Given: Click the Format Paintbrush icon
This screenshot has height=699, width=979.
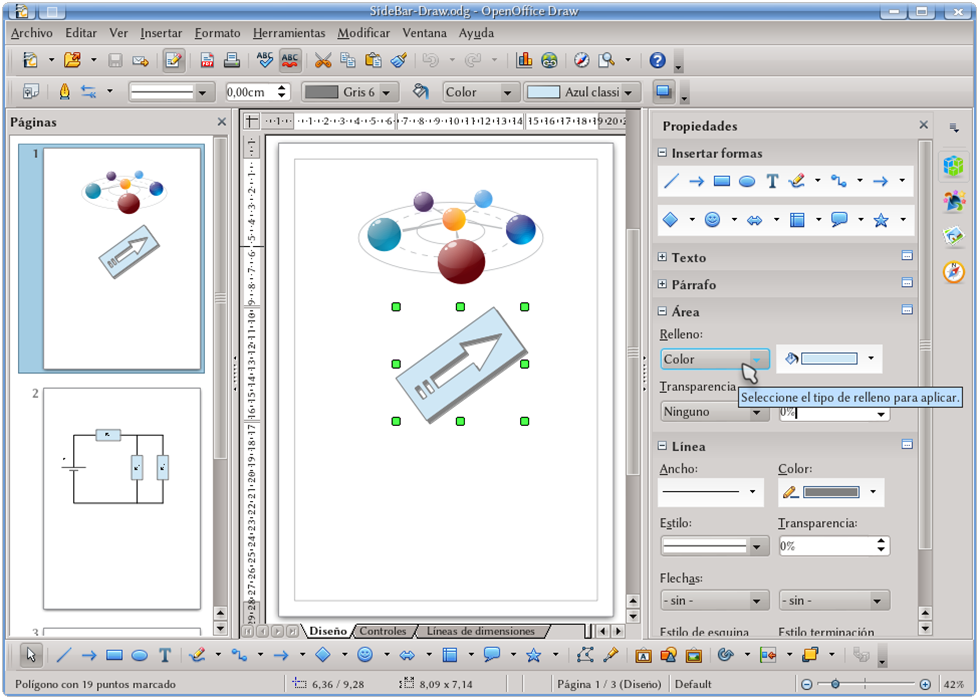Looking at the screenshot, I should 398,60.
